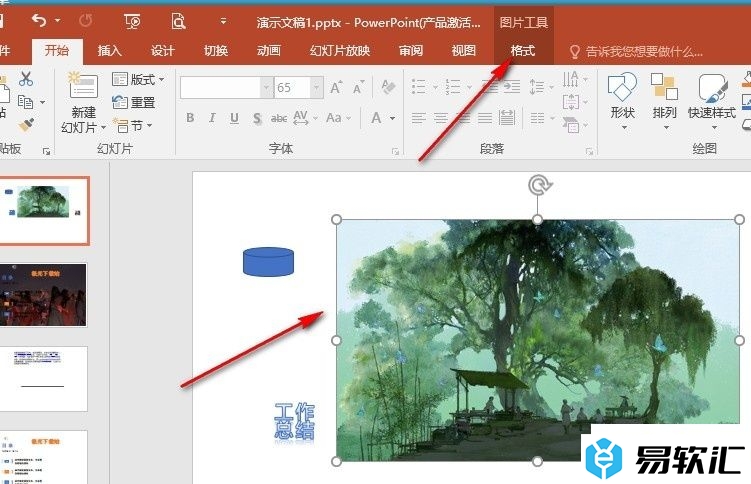751x484 pixels.
Task: Open align text vertical option
Action: 571,102
